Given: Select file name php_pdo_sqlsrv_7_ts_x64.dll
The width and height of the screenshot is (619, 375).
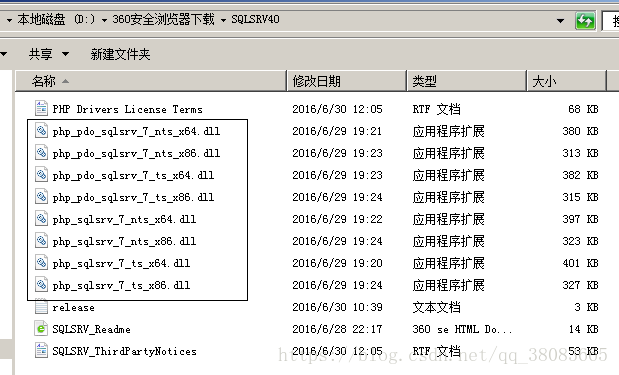Looking at the screenshot, I should 133,176.
